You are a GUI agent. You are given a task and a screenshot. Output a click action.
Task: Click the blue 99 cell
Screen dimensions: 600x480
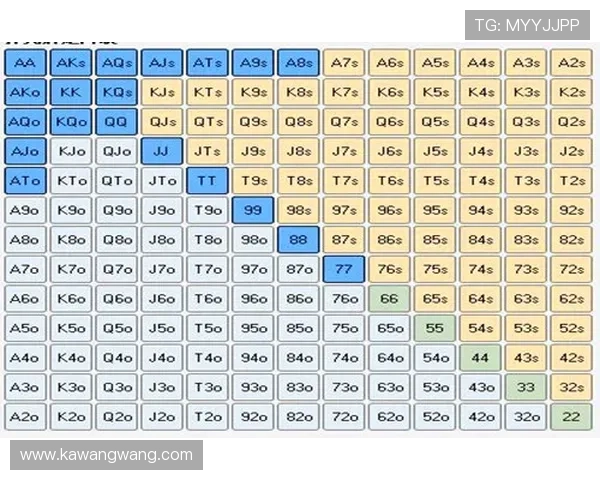(253, 211)
